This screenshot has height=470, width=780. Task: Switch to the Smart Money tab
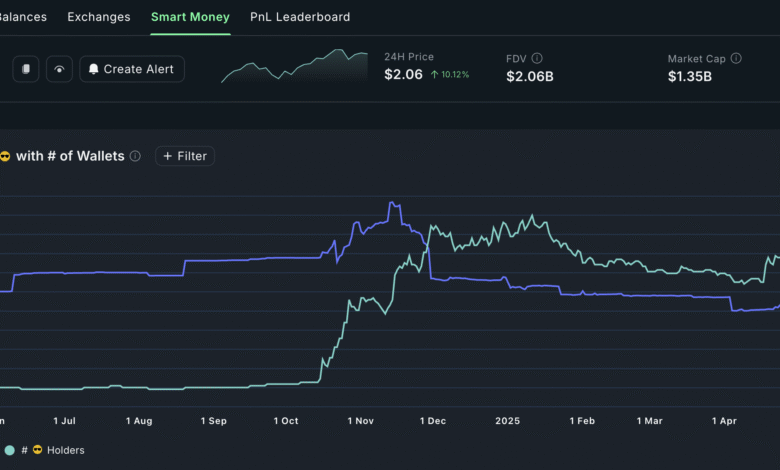point(190,17)
